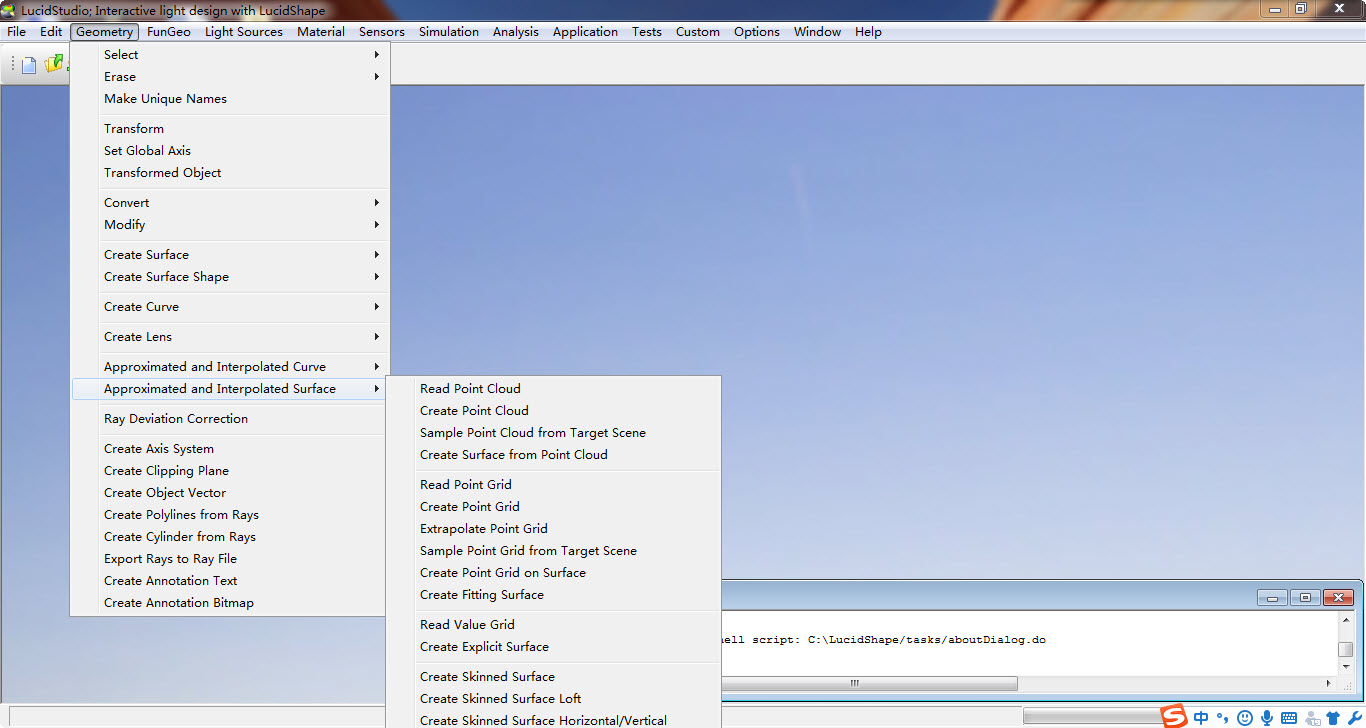
Task: Expand the Erase submenu
Action: point(229,77)
